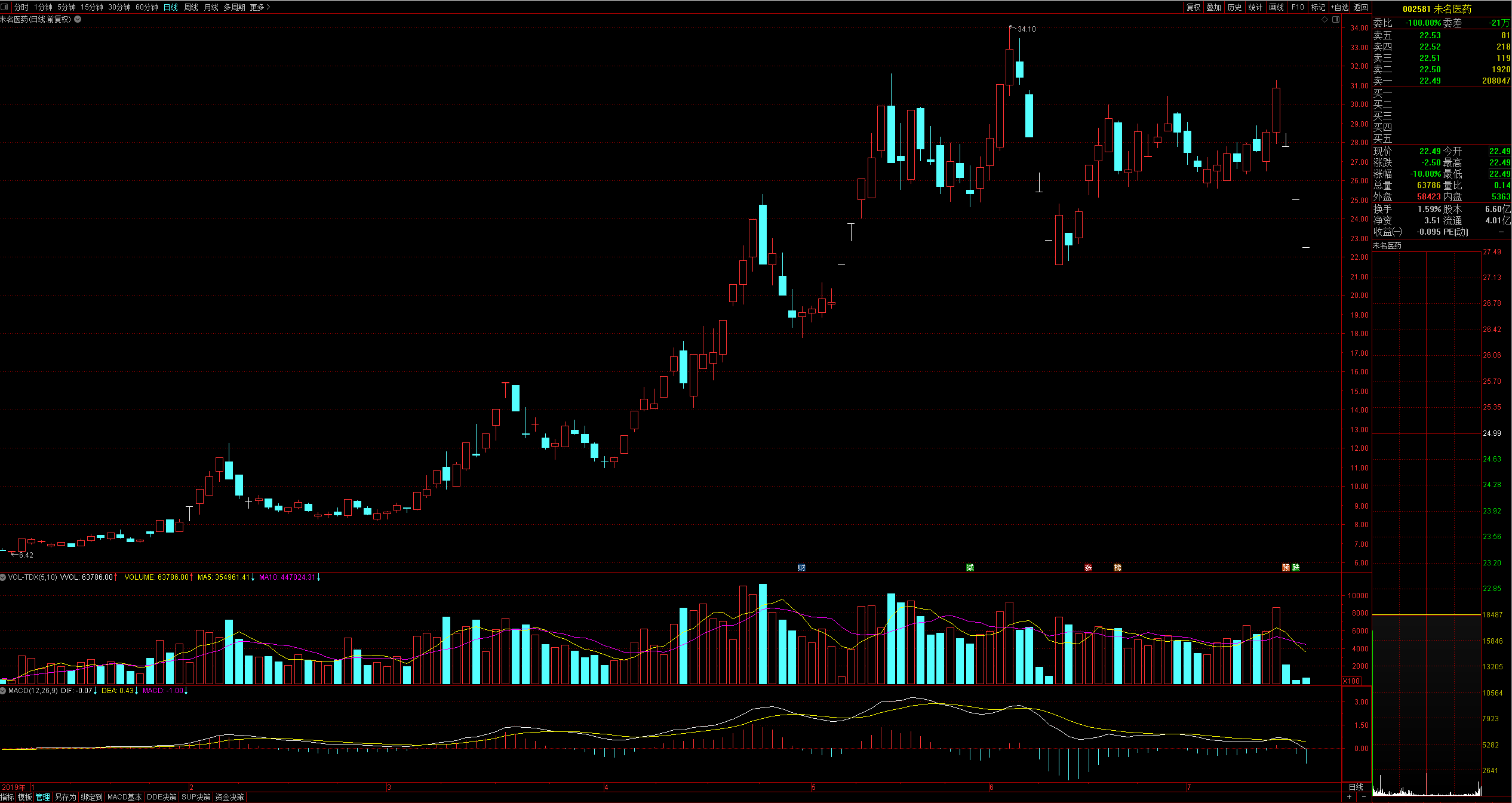Viewport: 1512px width, 803px height.
Task: Select the 日线 daily chart tab
Action: tap(171, 7)
